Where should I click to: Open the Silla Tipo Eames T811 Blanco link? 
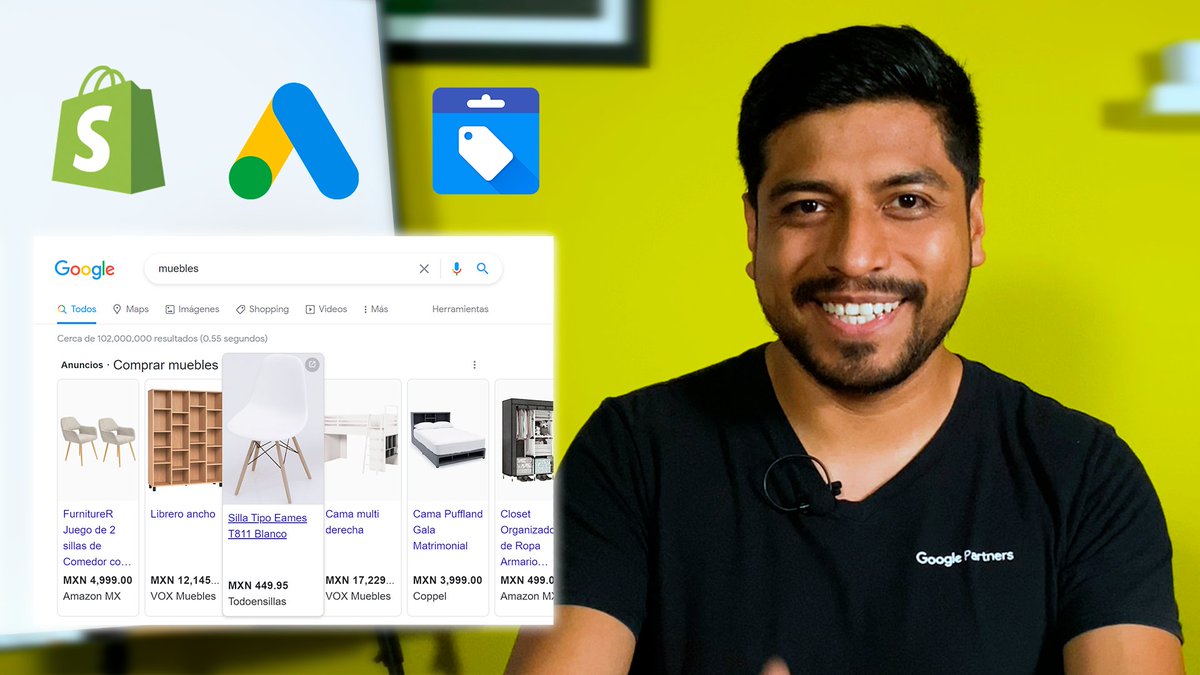tap(267, 526)
